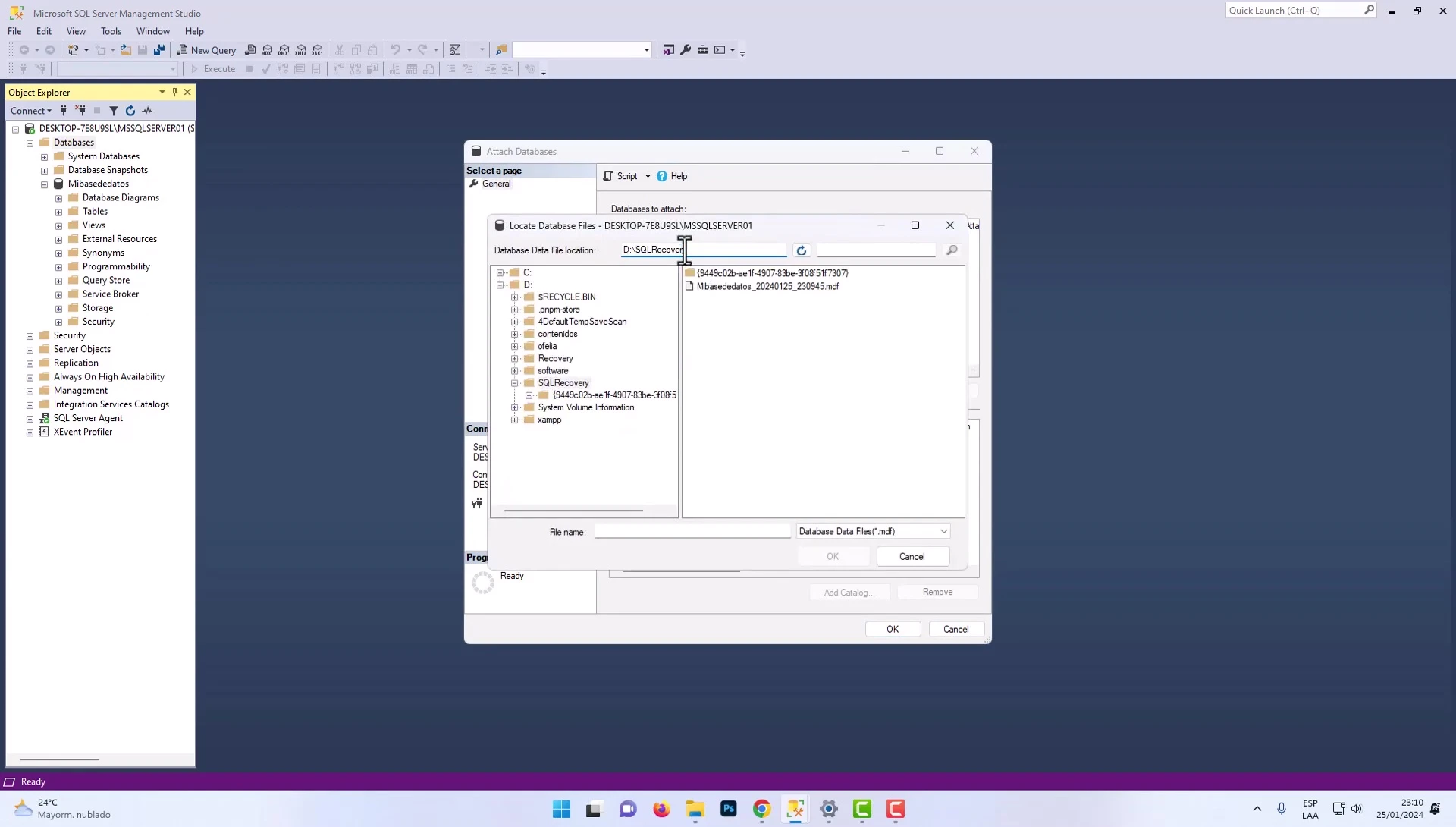Click the Save All toolbar icon
The width and height of the screenshot is (1456, 827).
pos(159,50)
